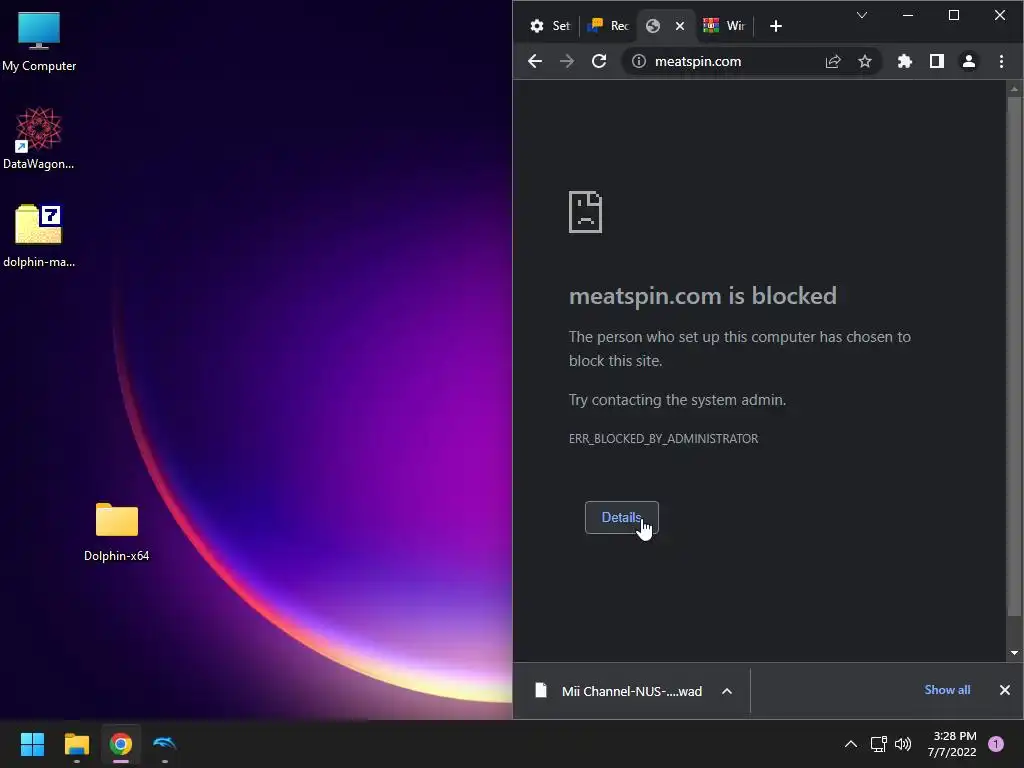Click Show all downloads link
This screenshot has height=768, width=1024.
click(947, 690)
